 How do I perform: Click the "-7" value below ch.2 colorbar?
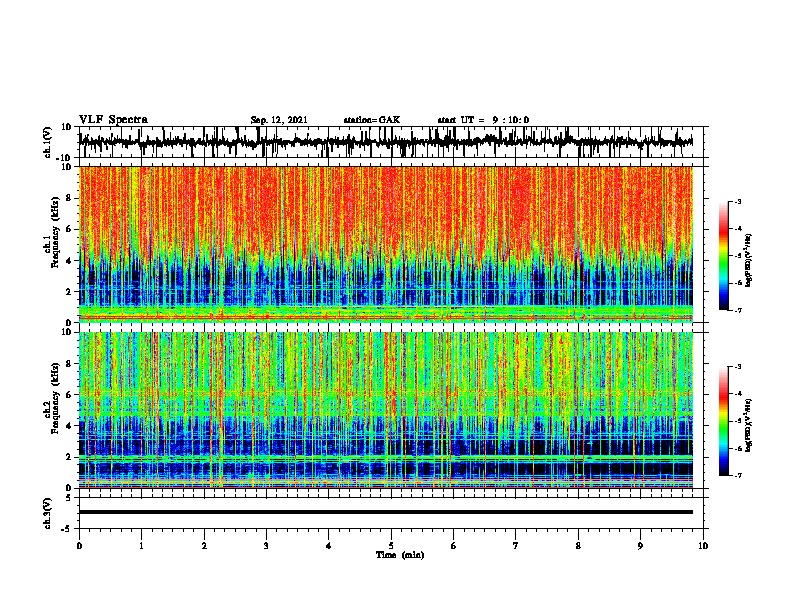738,475
